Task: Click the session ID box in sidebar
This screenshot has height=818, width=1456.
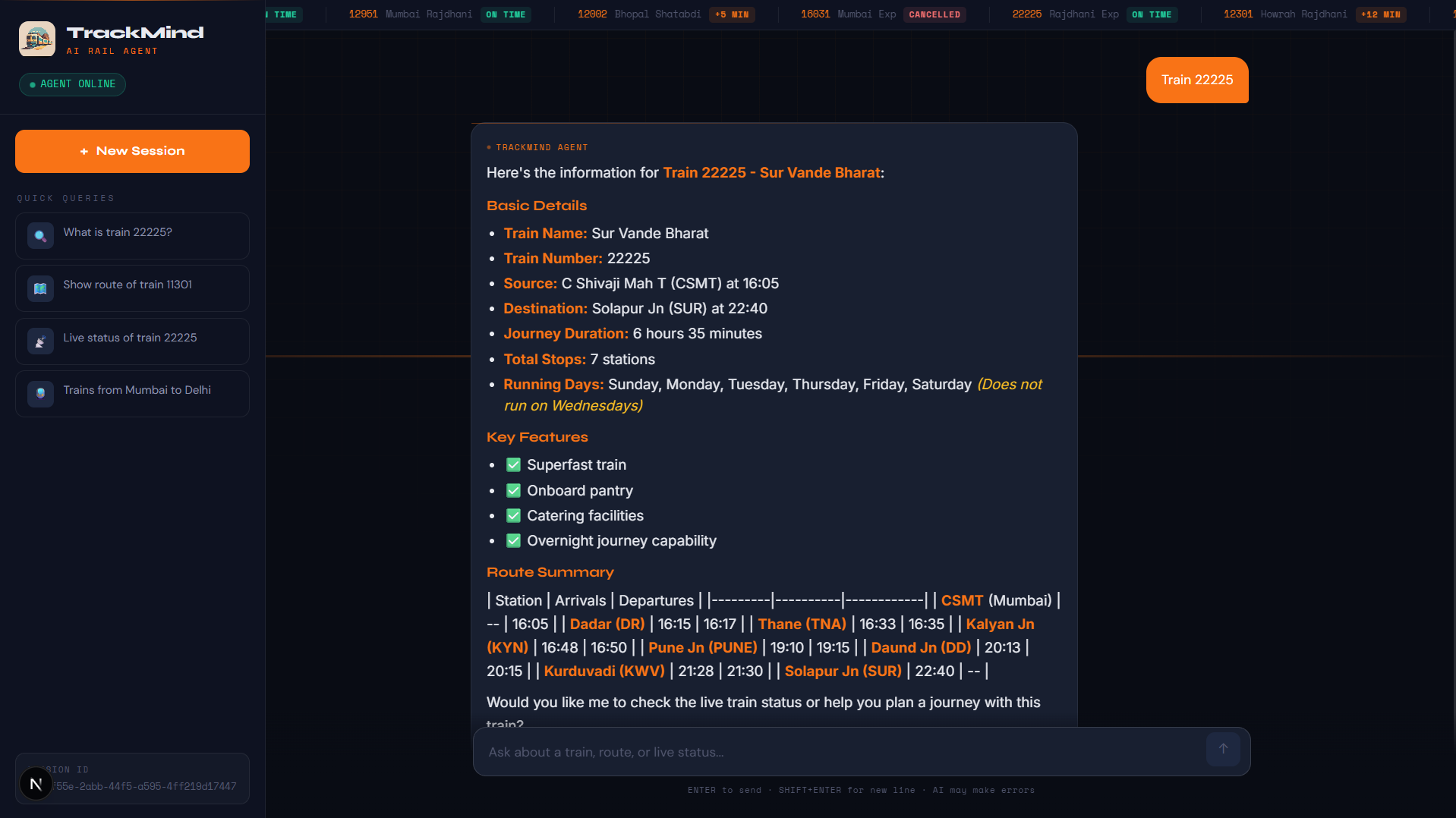Action: [132, 779]
